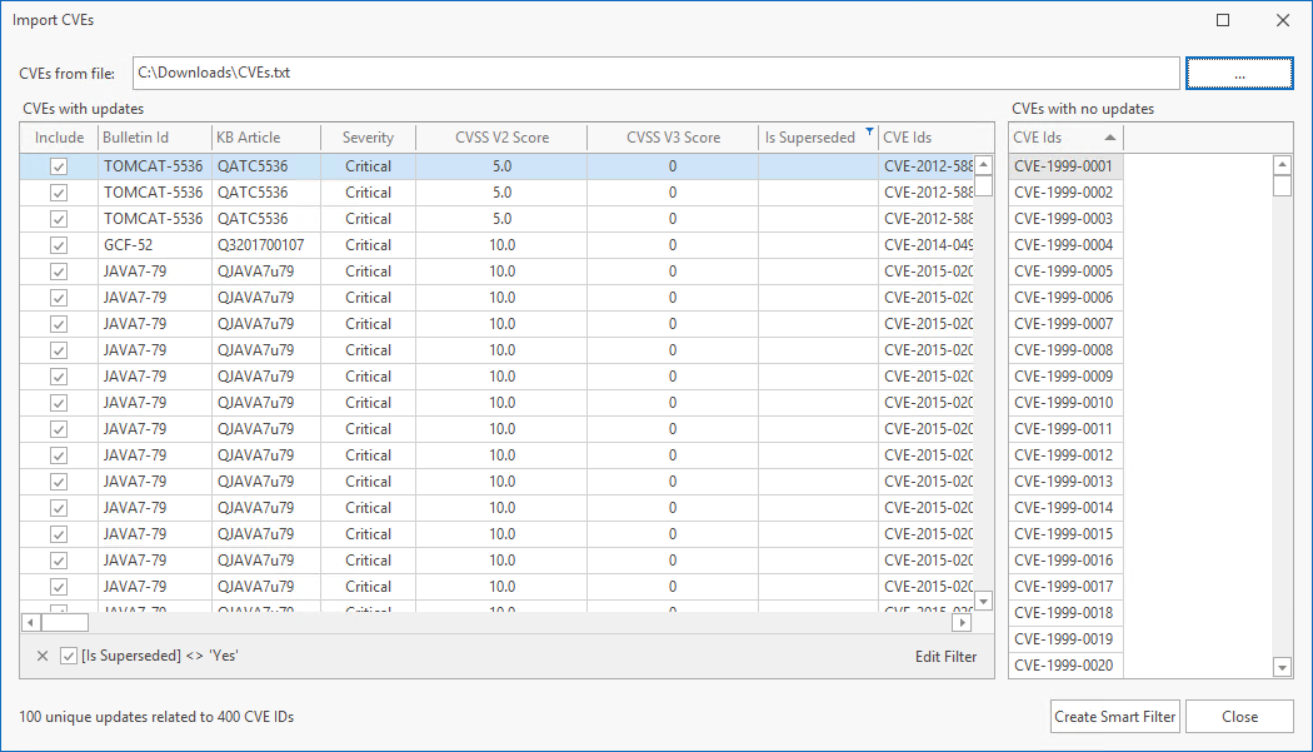The height and width of the screenshot is (752, 1313).
Task: Click the browse file ellipsis button
Action: pyautogui.click(x=1239, y=73)
